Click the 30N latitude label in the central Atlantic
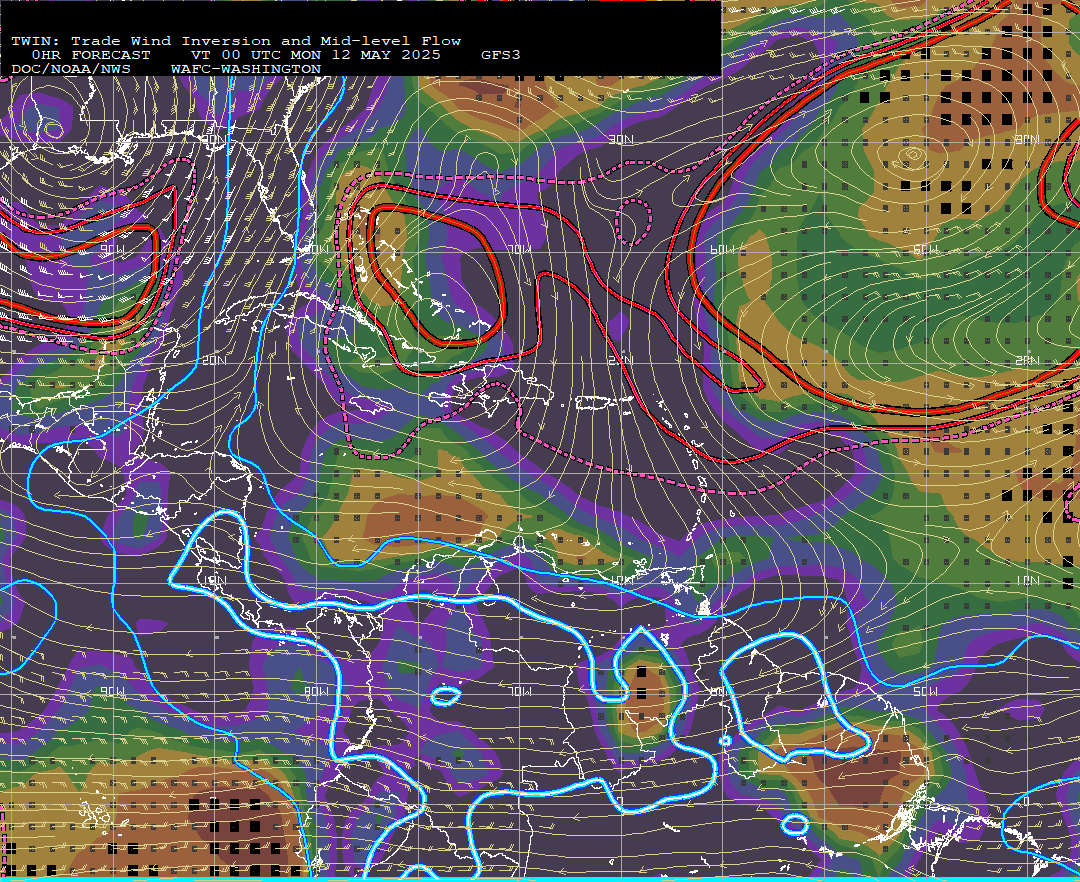 coord(621,140)
